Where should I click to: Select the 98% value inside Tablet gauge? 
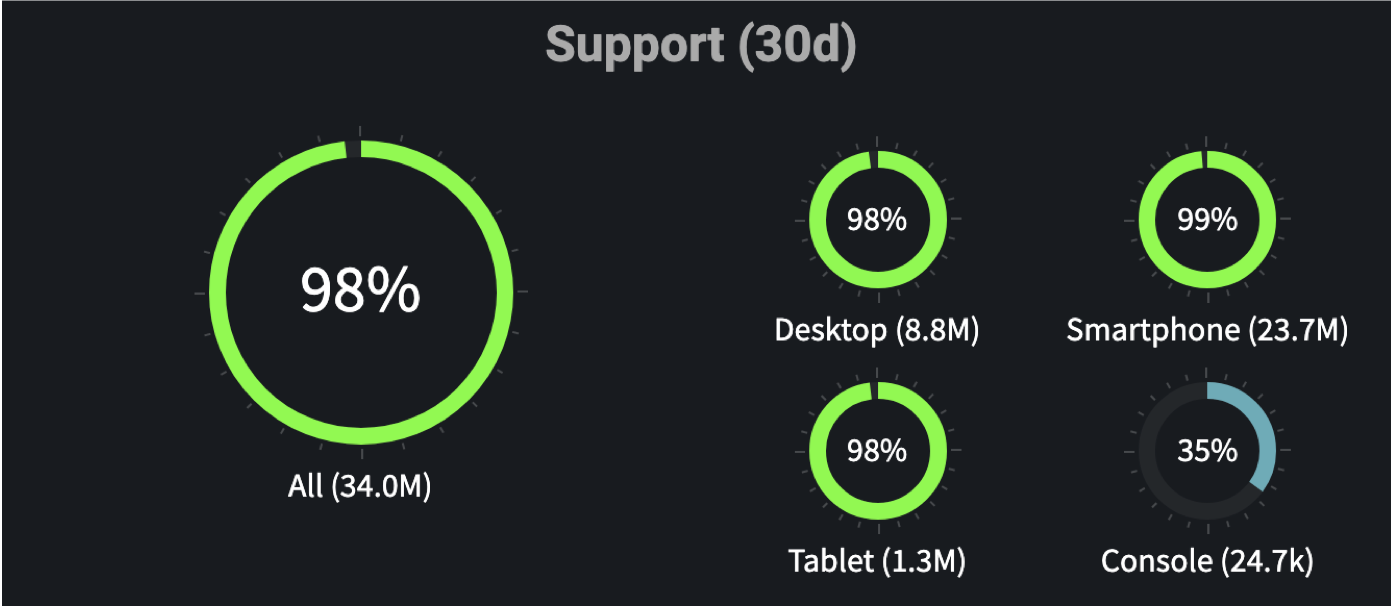(877, 451)
